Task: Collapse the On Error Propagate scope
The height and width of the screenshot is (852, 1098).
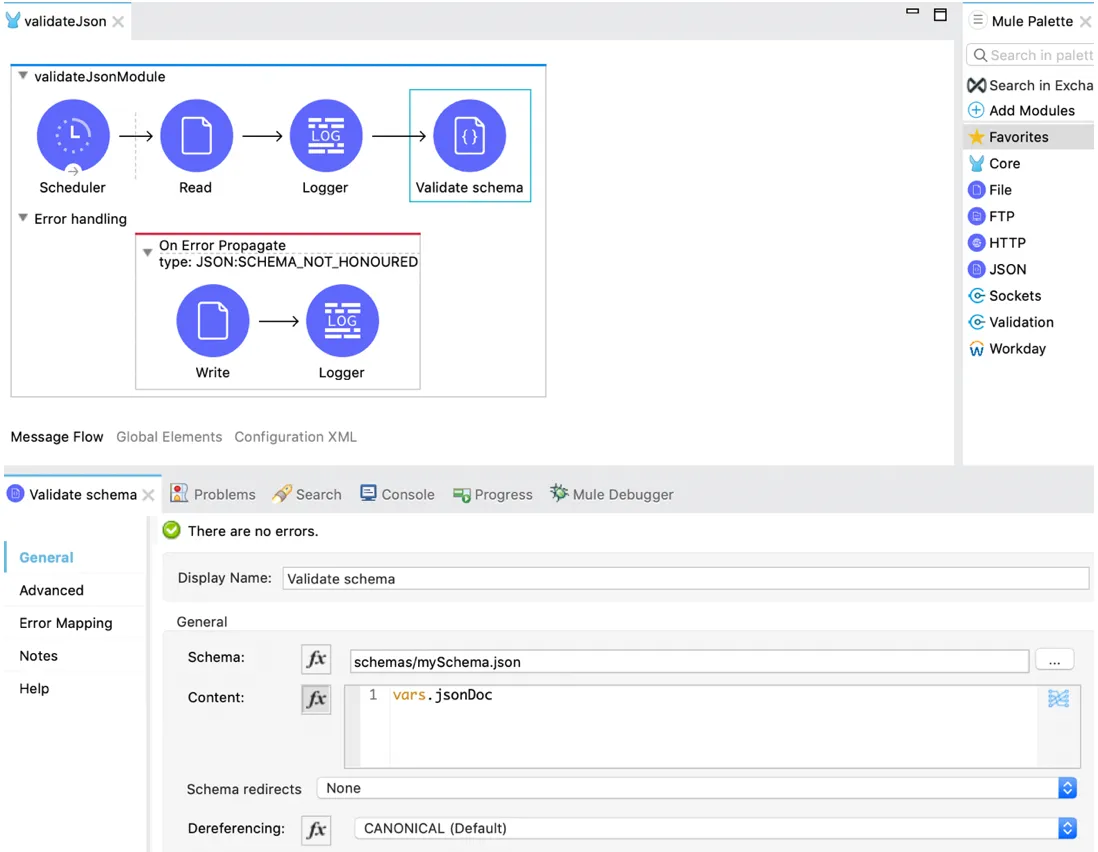Action: (x=147, y=252)
